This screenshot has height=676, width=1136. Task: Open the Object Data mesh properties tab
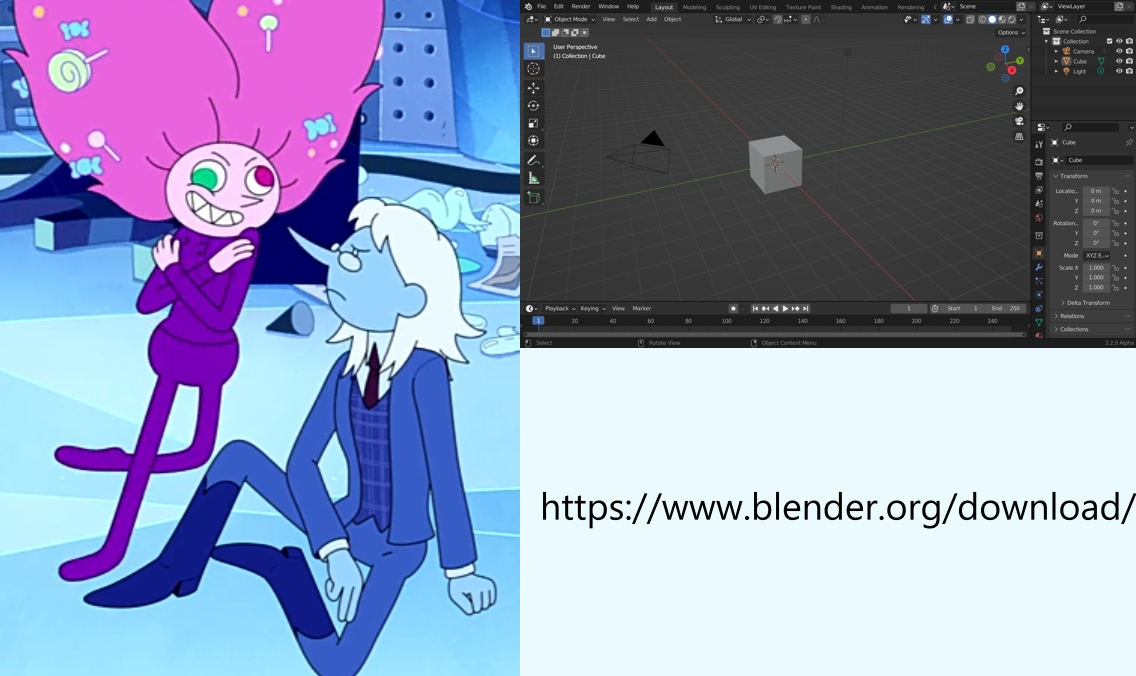1039,322
